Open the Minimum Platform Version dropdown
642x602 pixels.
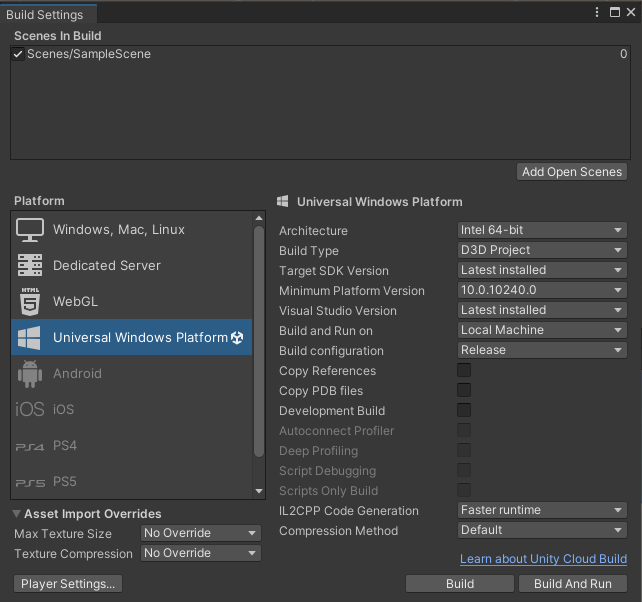click(x=542, y=290)
